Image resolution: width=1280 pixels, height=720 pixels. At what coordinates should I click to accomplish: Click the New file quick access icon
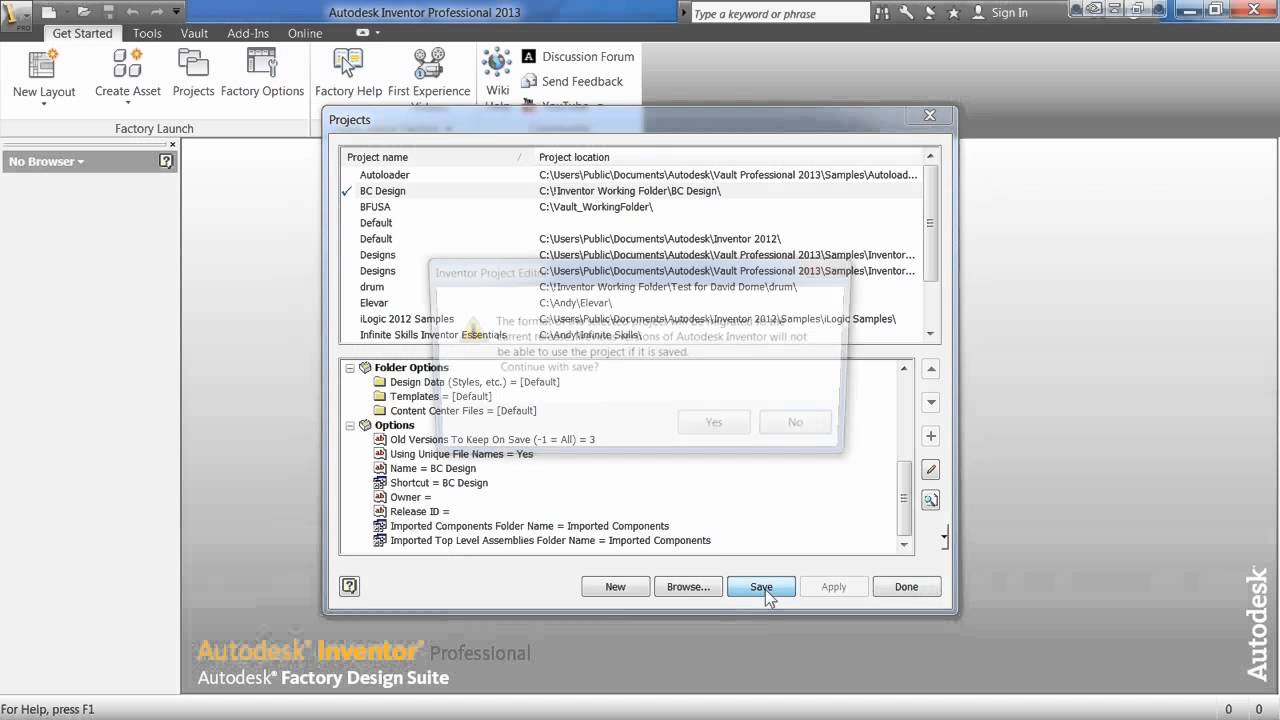coord(49,12)
